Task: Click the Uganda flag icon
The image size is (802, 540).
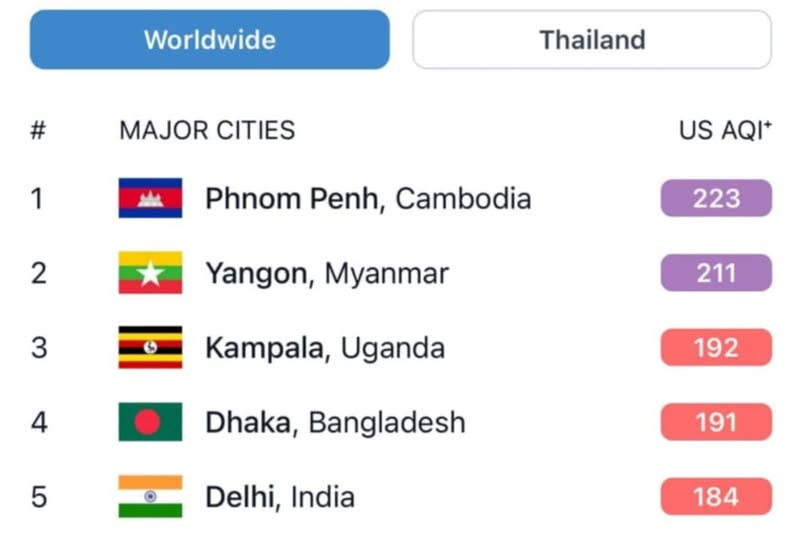Action: tap(150, 347)
